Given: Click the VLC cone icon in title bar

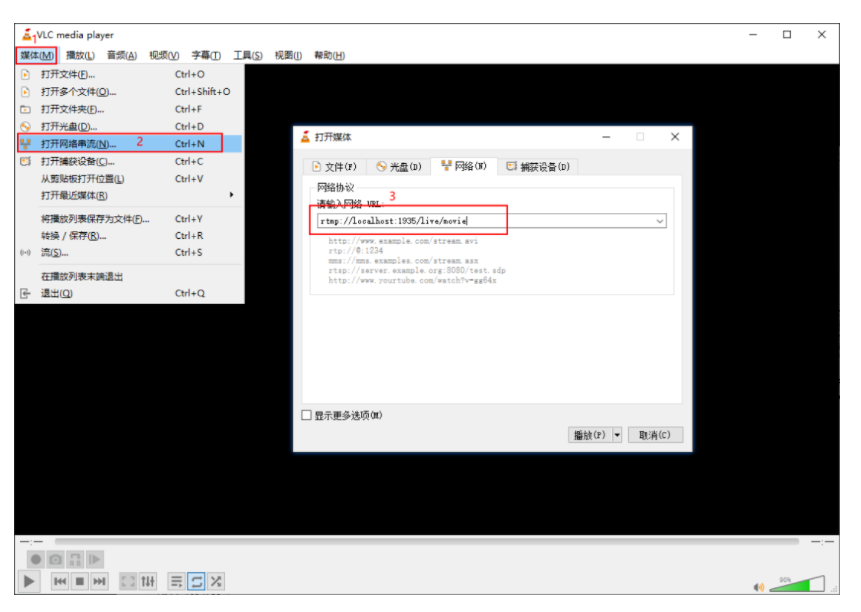Looking at the screenshot, I should pos(26,35).
